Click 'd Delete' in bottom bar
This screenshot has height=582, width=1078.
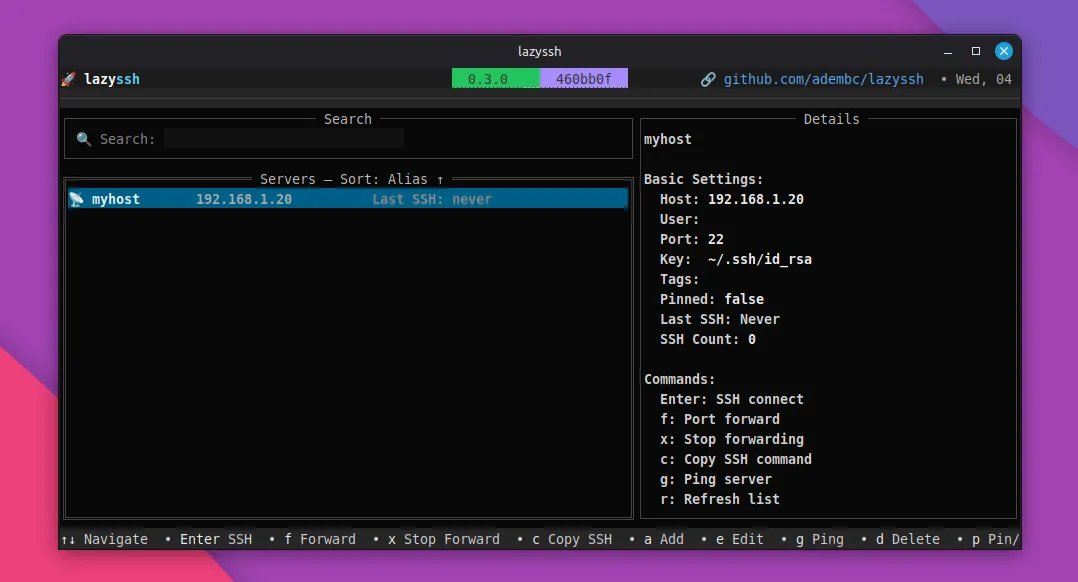[x=908, y=539]
